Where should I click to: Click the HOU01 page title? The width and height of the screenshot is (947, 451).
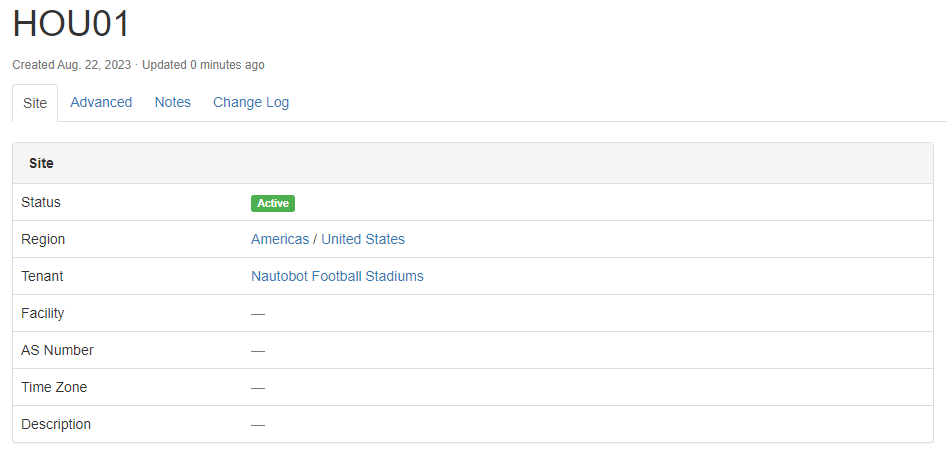(72, 25)
